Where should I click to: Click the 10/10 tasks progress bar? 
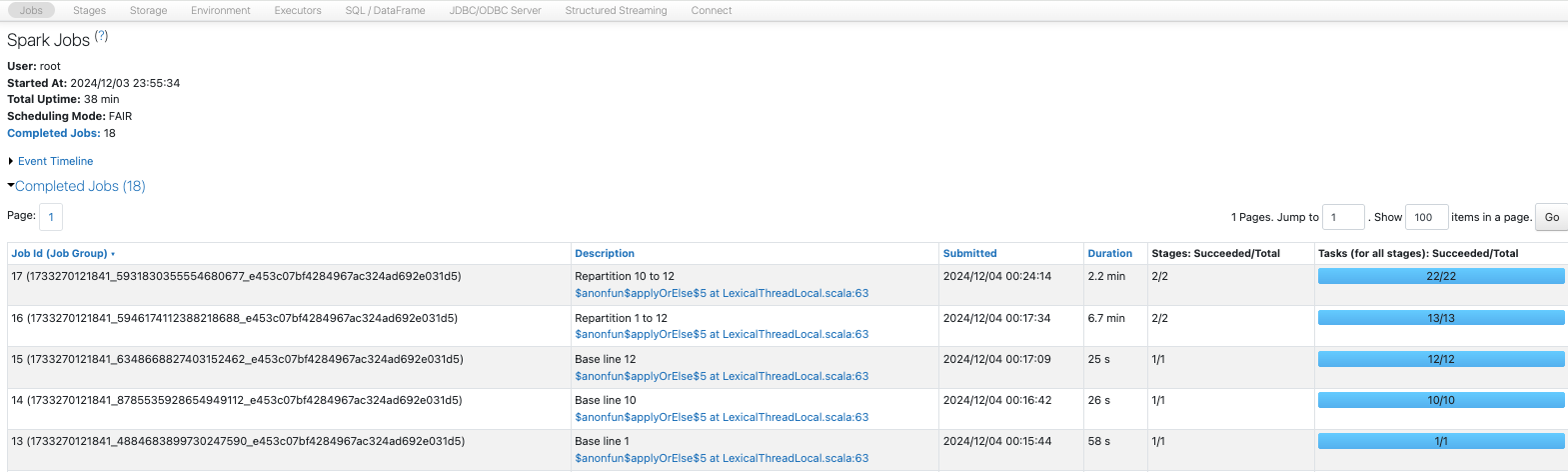coord(1441,400)
